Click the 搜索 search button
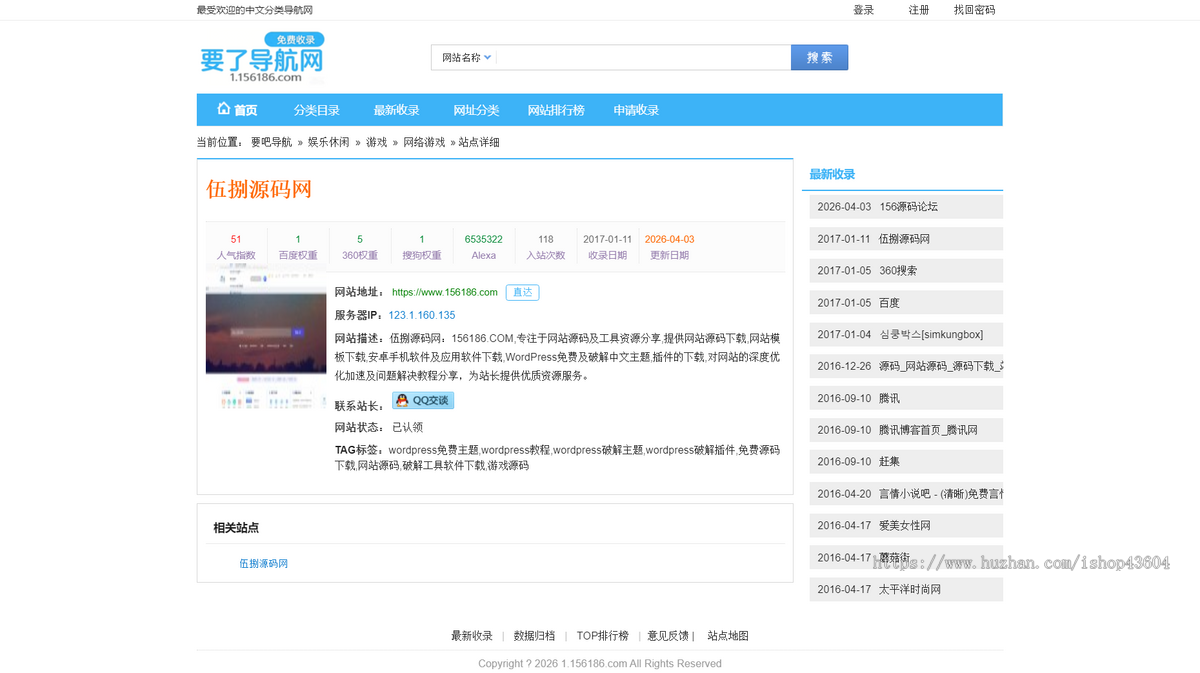This screenshot has width=1200, height=673. (819, 58)
